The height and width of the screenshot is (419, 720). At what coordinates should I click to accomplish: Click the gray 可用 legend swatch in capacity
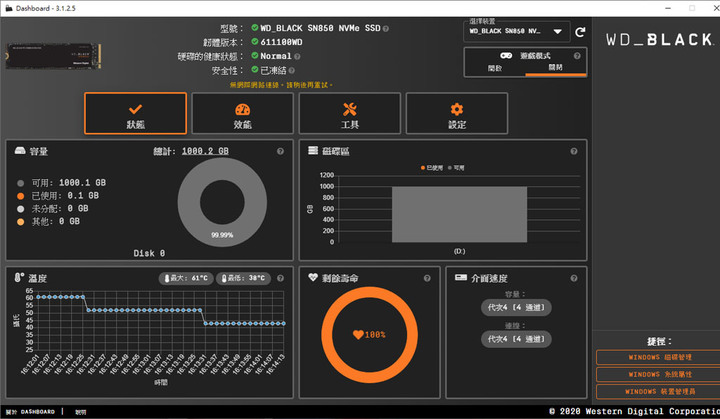click(x=20, y=183)
